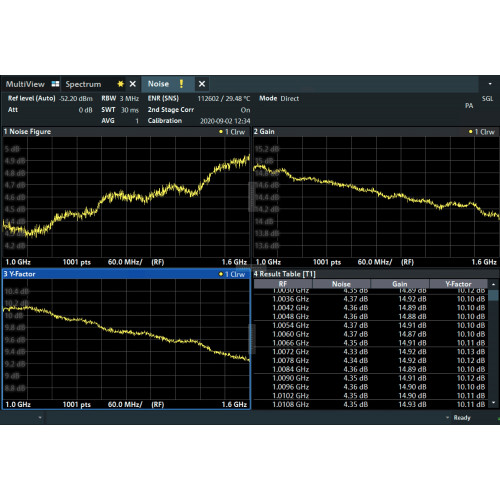Select the 4 Result Table [T1] title
Image resolution: width=500 pixels, height=500 pixels.
(x=284, y=274)
